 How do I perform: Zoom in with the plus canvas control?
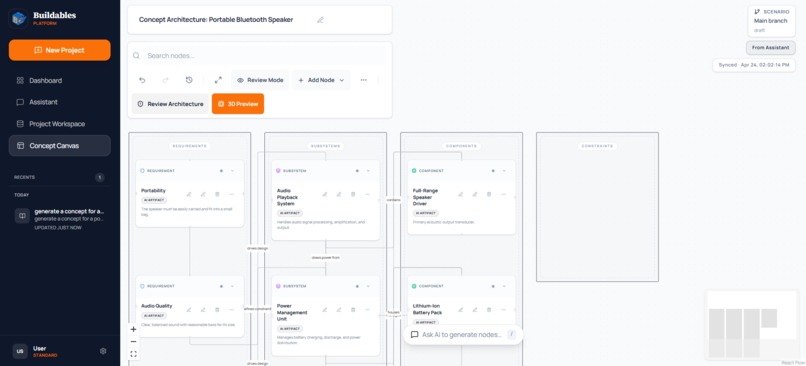[x=134, y=330]
